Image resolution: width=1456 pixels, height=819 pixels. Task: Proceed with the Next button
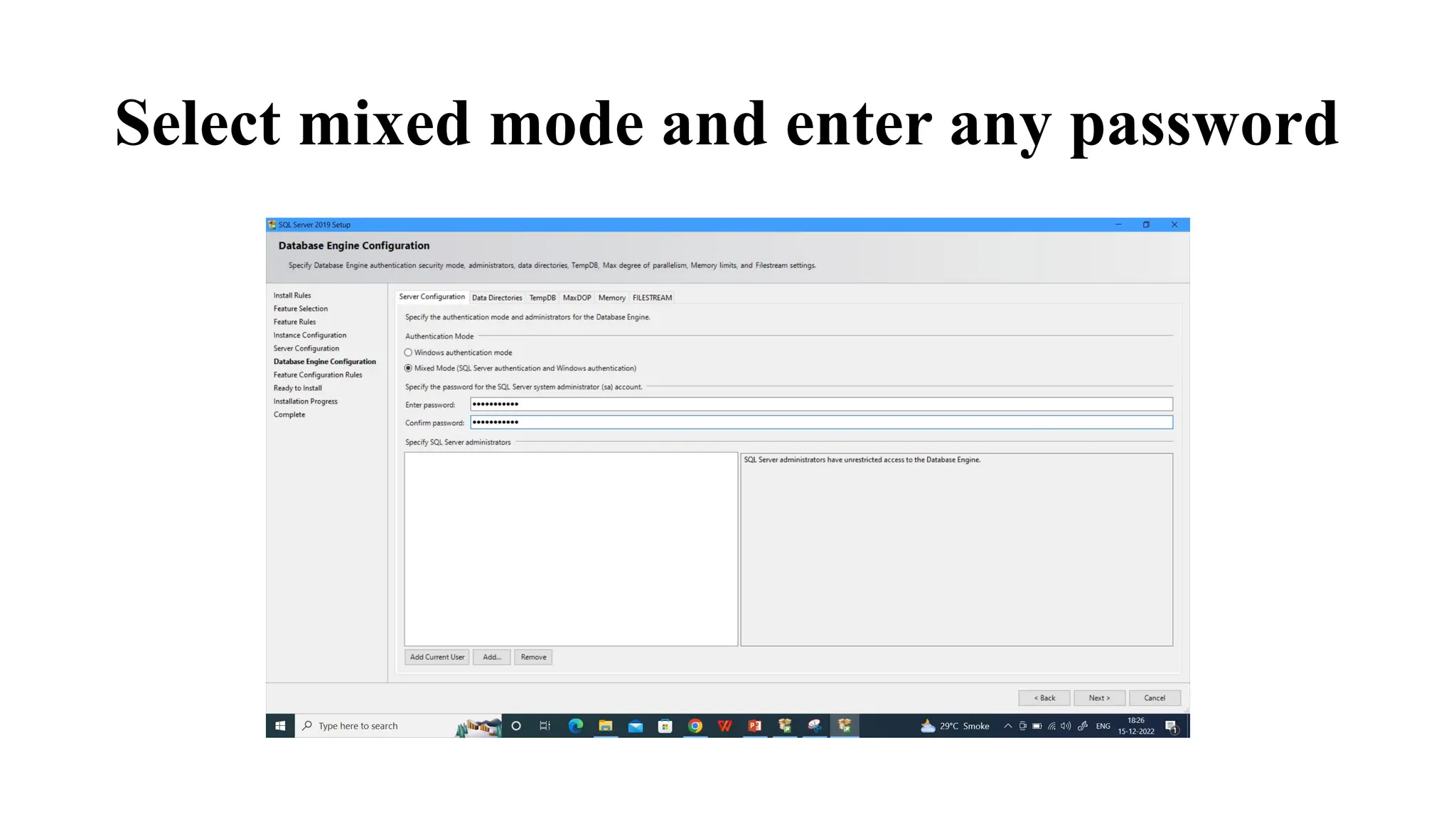click(1099, 698)
